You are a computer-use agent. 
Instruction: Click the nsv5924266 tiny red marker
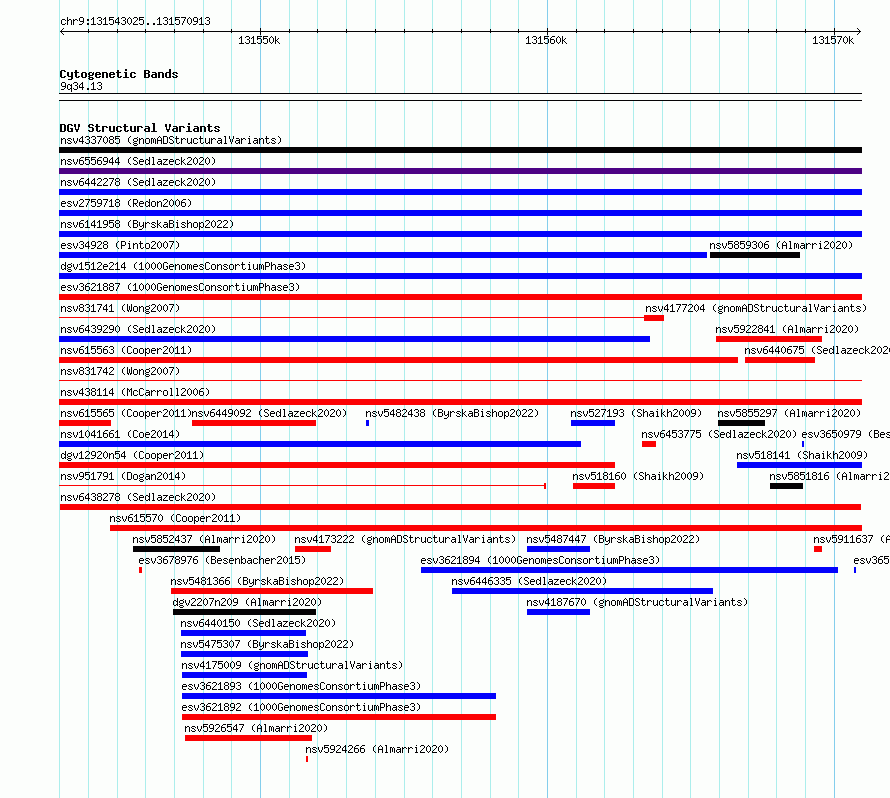(307, 759)
